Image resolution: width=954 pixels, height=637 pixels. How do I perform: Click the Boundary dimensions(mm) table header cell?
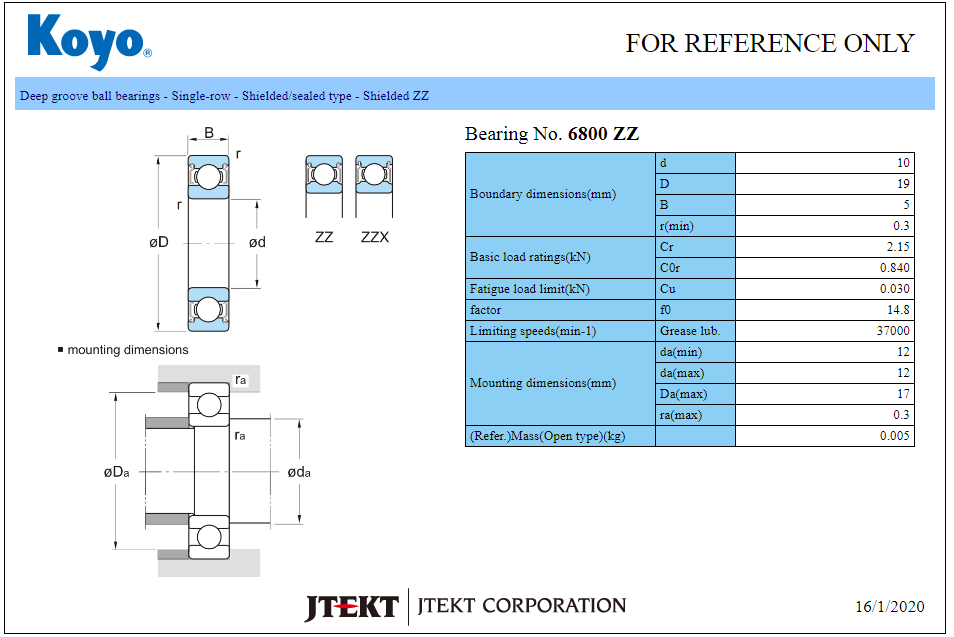coord(543,194)
